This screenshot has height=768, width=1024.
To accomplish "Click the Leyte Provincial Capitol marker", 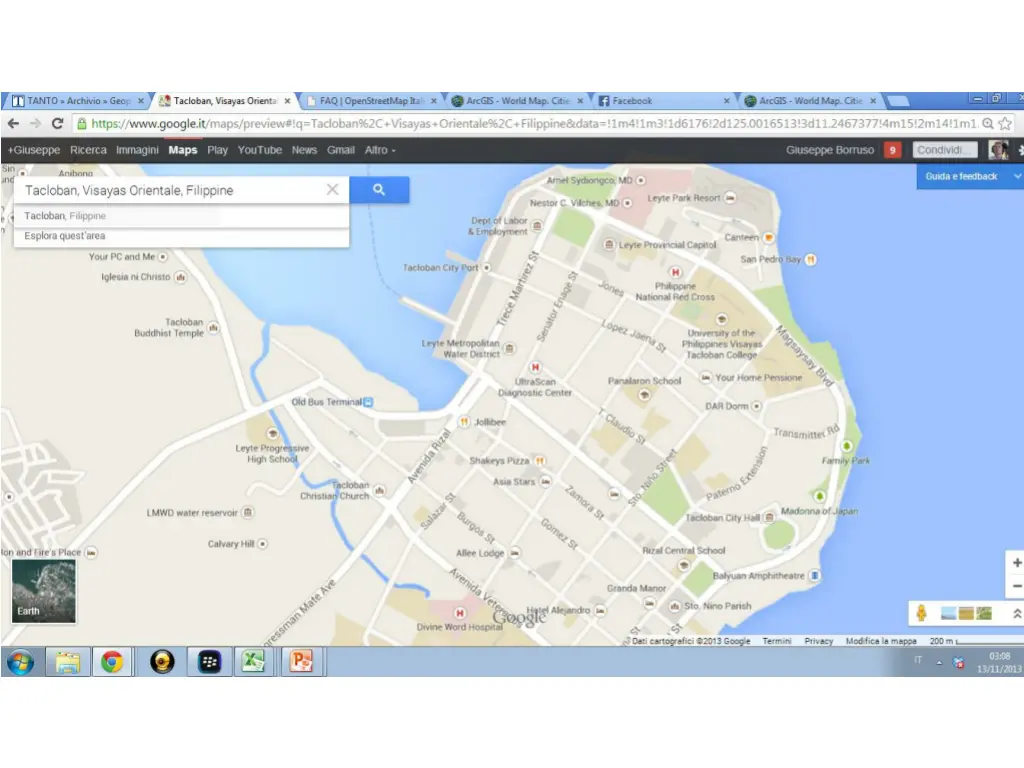I will 609,244.
